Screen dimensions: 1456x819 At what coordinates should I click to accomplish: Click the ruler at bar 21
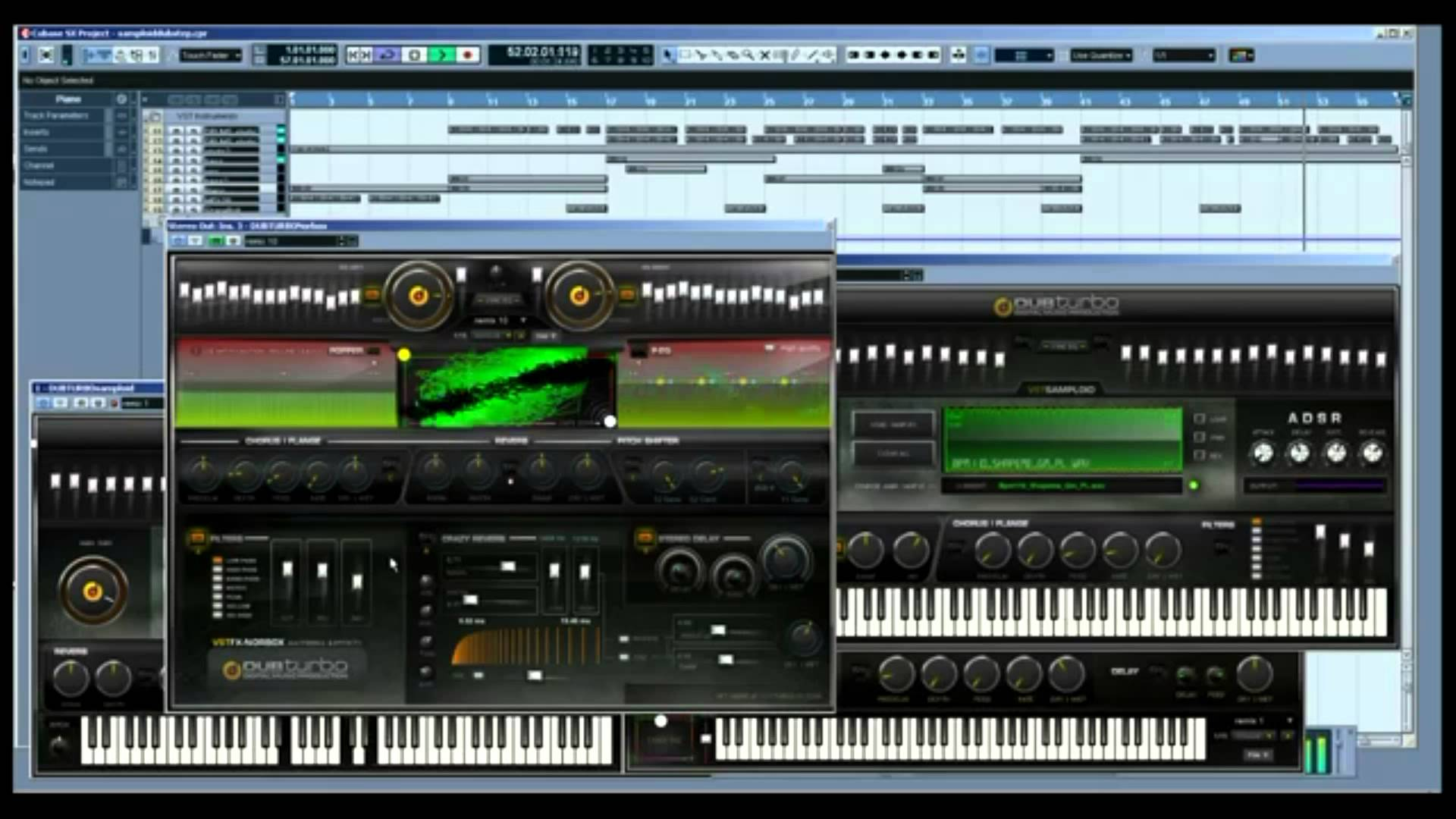pyautogui.click(x=690, y=101)
